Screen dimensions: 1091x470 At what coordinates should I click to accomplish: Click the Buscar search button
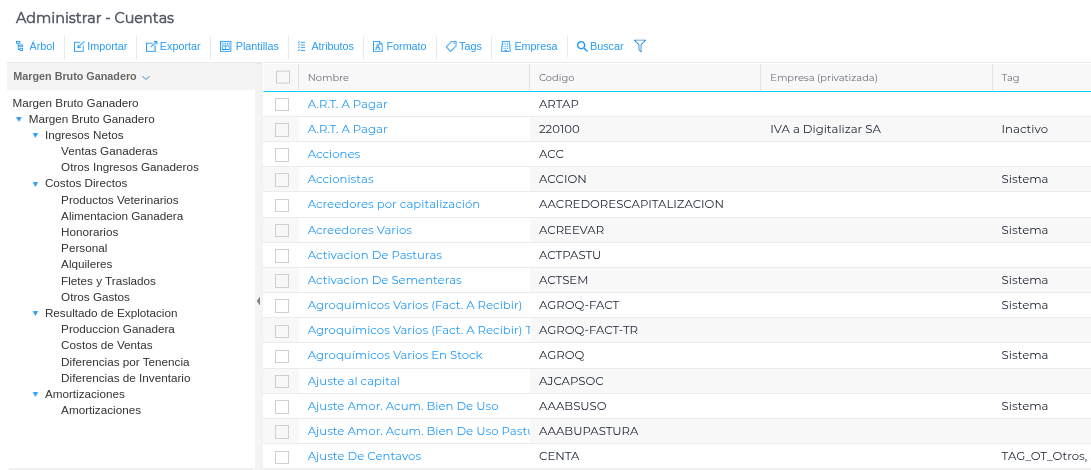point(600,46)
